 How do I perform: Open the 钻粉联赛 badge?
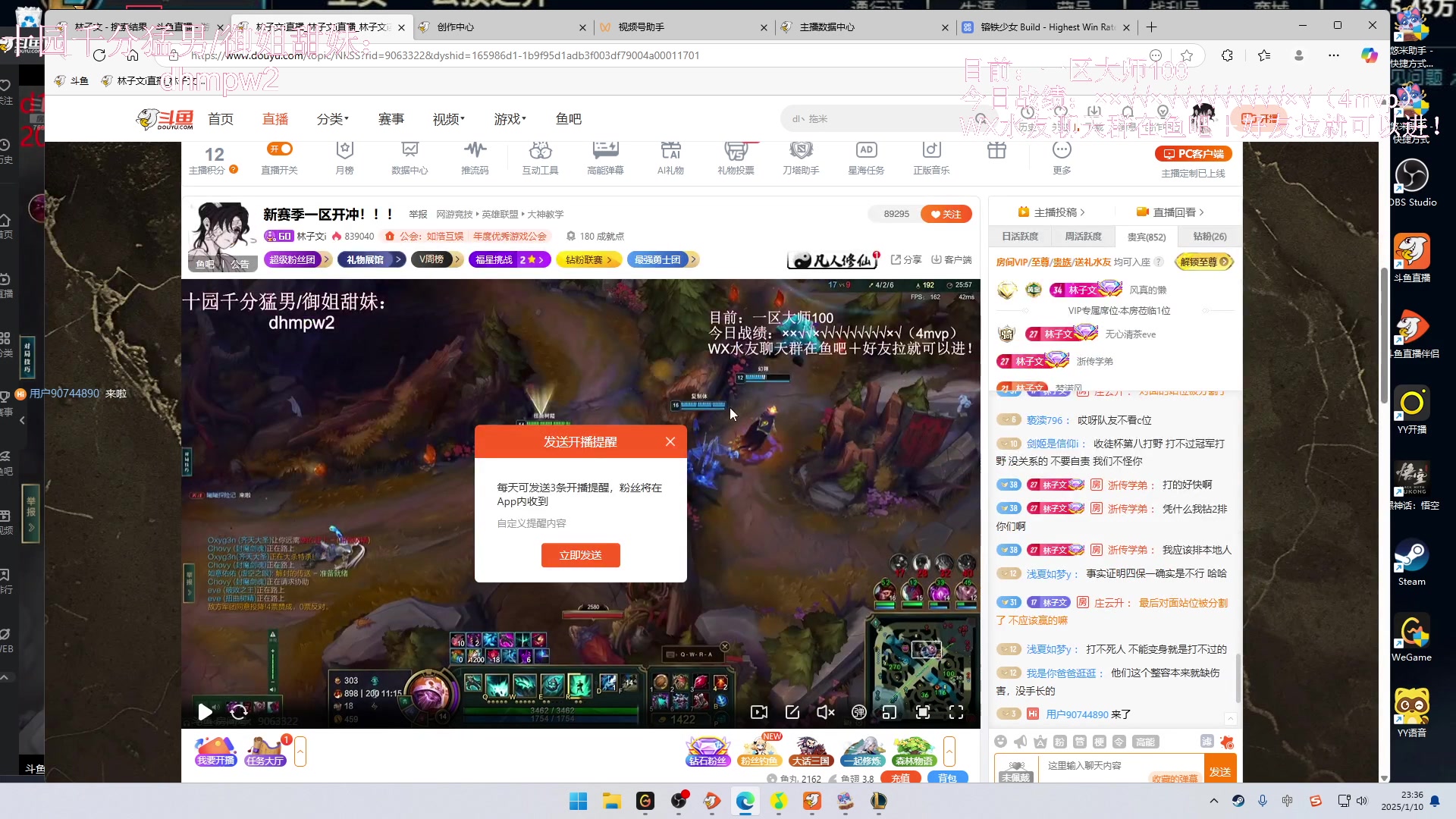(x=588, y=259)
